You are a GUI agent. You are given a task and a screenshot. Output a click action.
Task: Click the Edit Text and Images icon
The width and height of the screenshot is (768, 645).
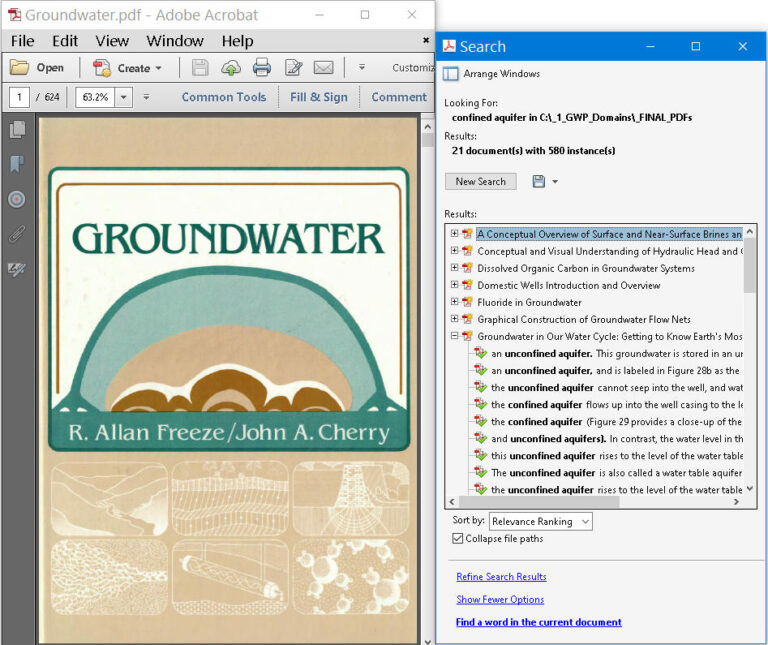(293, 68)
